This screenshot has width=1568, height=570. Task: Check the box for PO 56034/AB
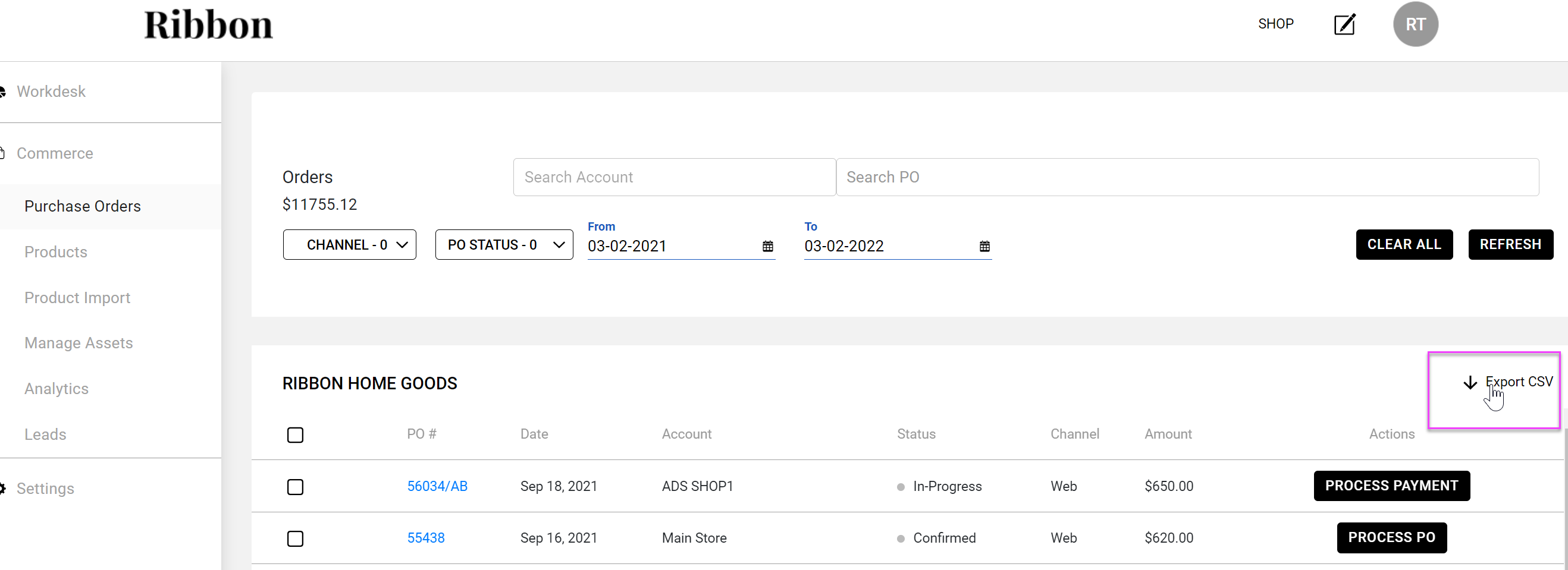click(295, 487)
